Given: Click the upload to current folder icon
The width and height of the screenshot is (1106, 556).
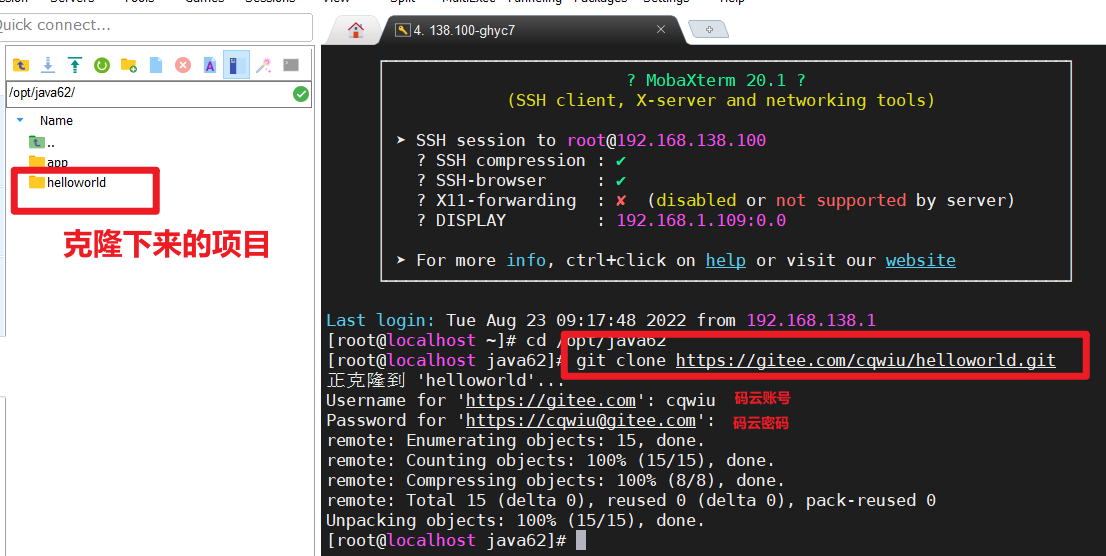Looking at the screenshot, I should 75,66.
